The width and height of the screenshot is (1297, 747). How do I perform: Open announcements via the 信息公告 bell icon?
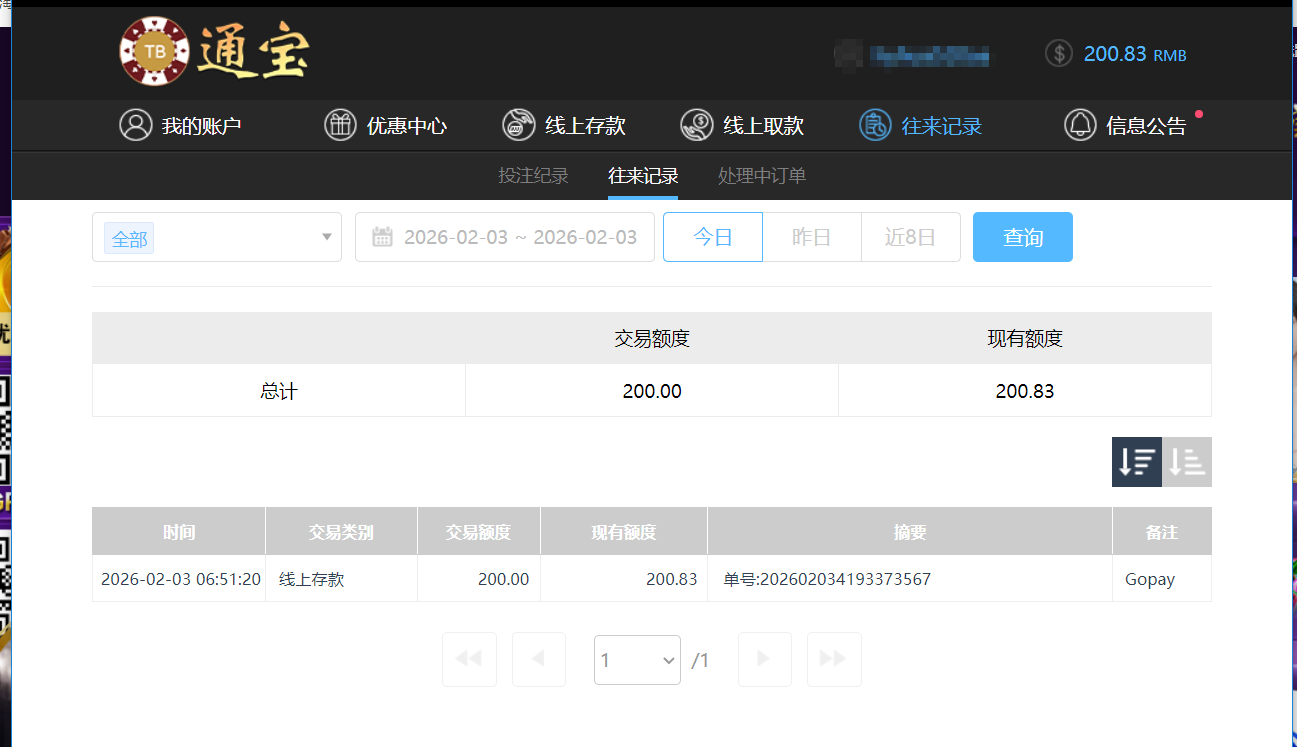pos(1080,125)
